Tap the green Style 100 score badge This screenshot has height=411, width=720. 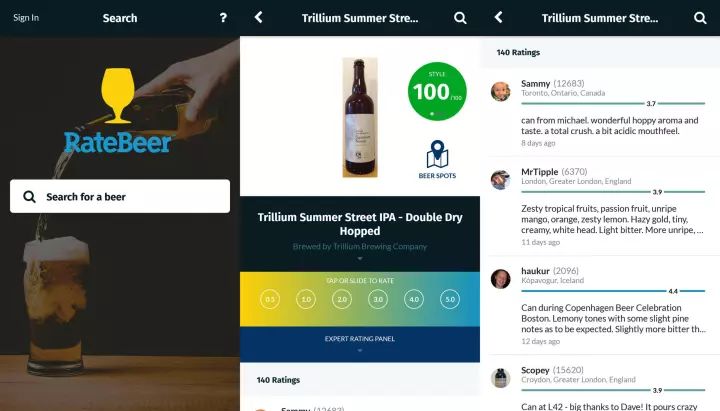(x=437, y=91)
